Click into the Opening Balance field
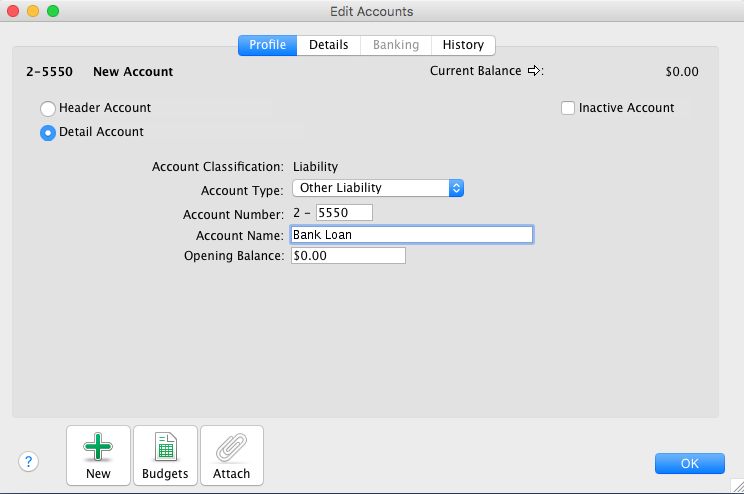 click(348, 256)
